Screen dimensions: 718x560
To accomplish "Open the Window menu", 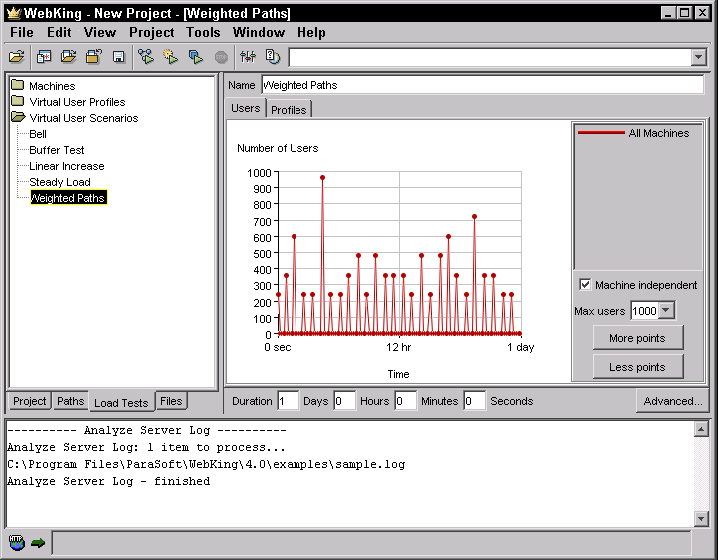I will point(259,33).
